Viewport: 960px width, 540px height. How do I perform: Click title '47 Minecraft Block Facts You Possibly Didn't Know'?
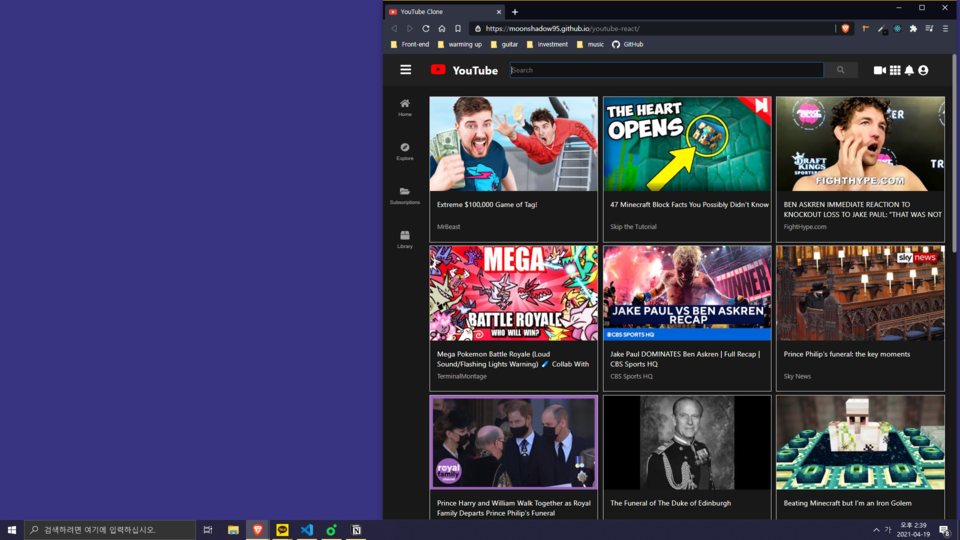point(689,204)
